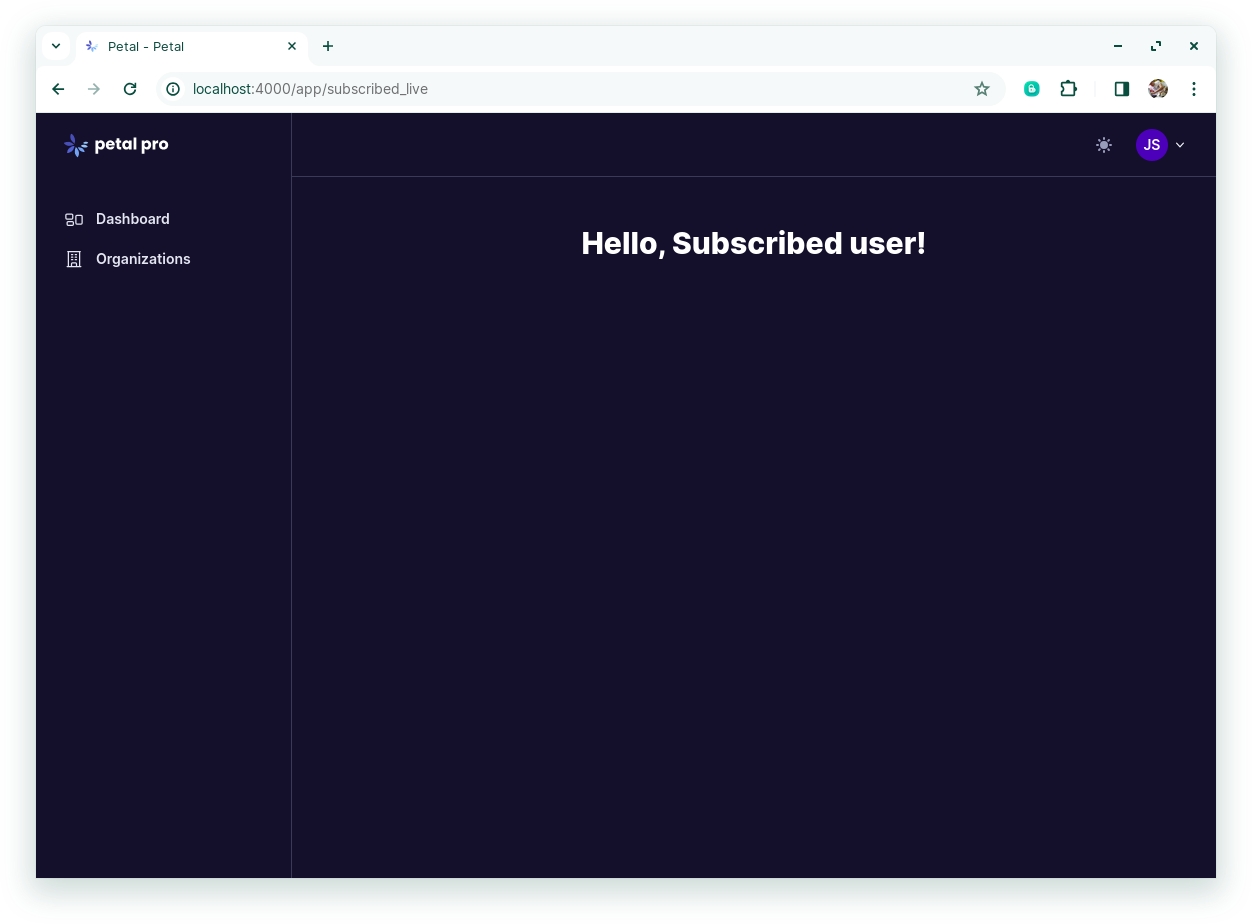Expand the user menu chevron
The width and height of the screenshot is (1252, 924).
coord(1180,145)
